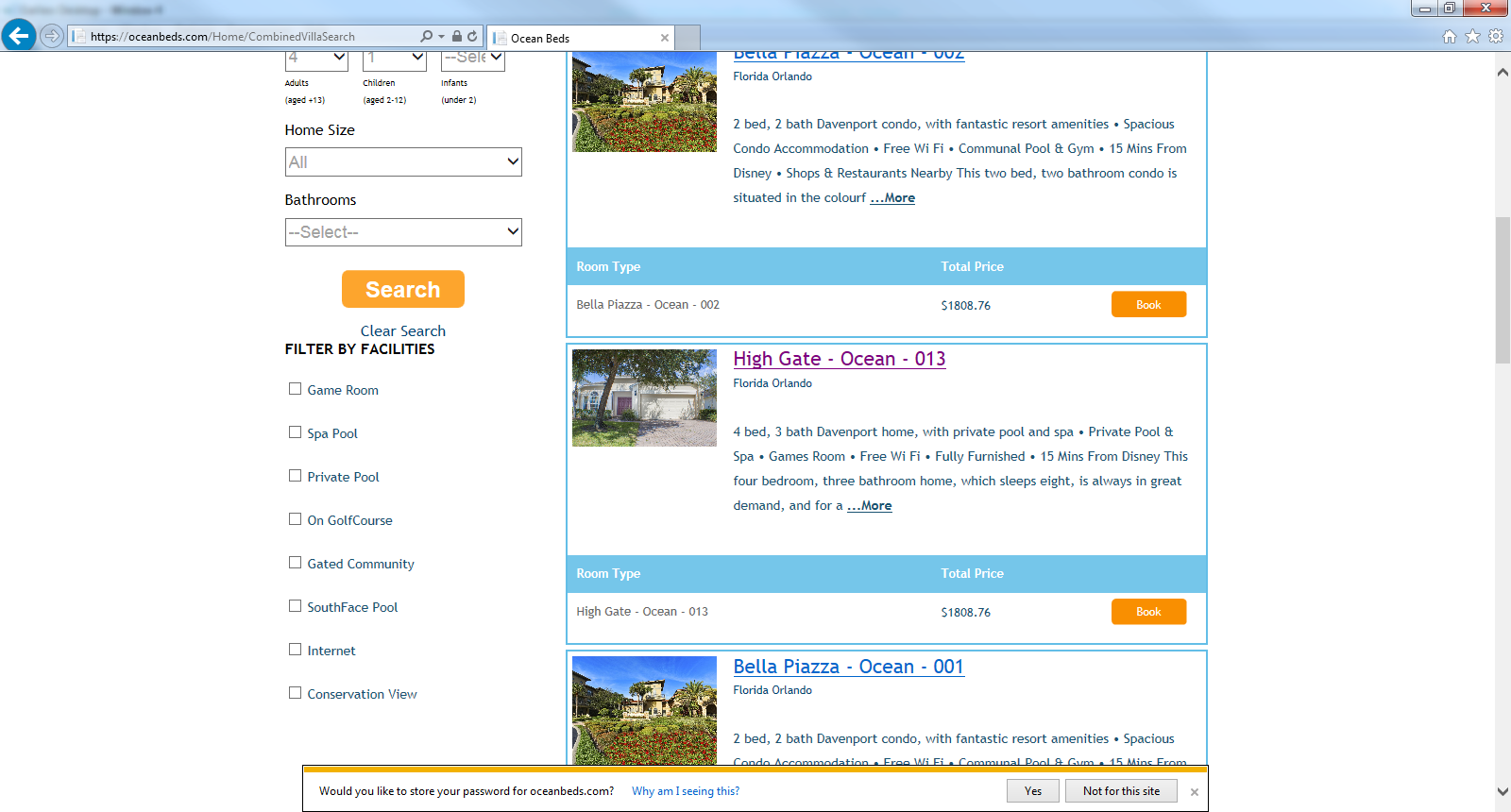Toggle the On GolfCourse checkbox
Image resolution: width=1511 pixels, height=812 pixels.
[x=295, y=519]
